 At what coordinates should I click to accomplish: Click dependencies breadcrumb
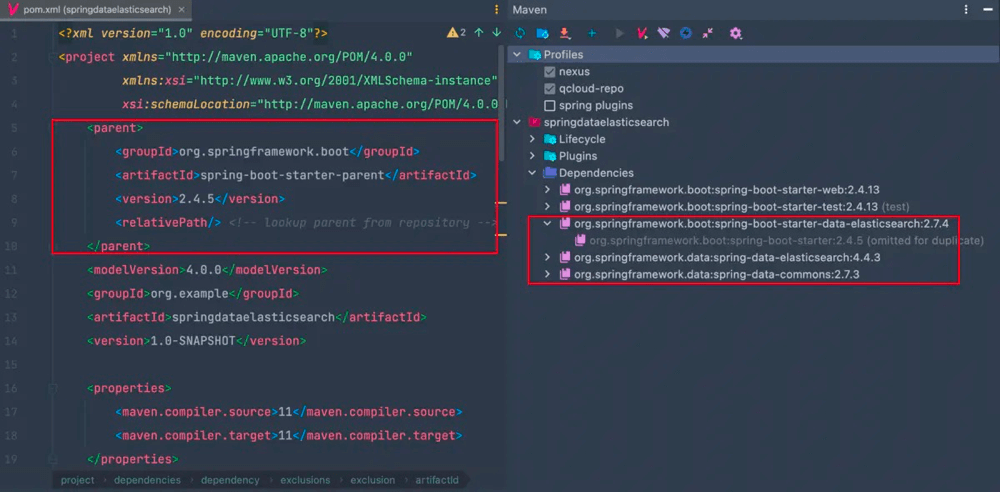(147, 480)
